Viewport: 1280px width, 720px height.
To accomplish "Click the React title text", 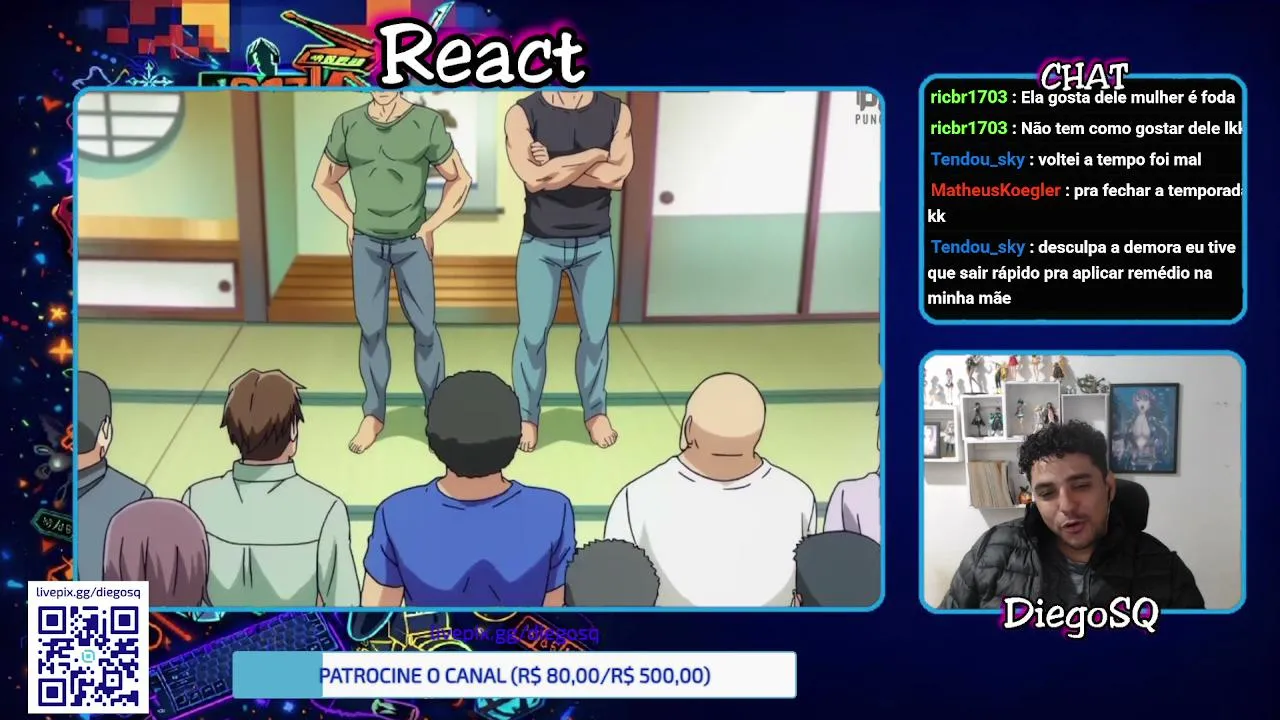I will [x=482, y=54].
